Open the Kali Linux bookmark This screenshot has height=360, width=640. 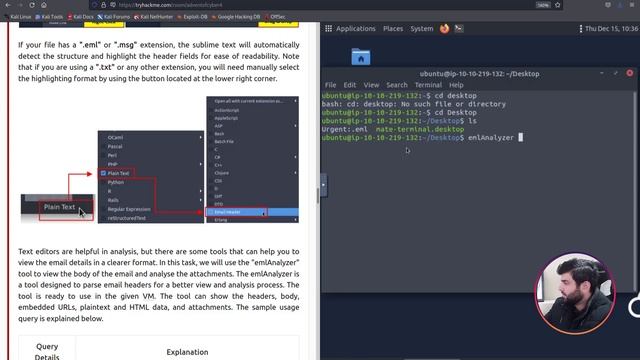tap(18, 17)
